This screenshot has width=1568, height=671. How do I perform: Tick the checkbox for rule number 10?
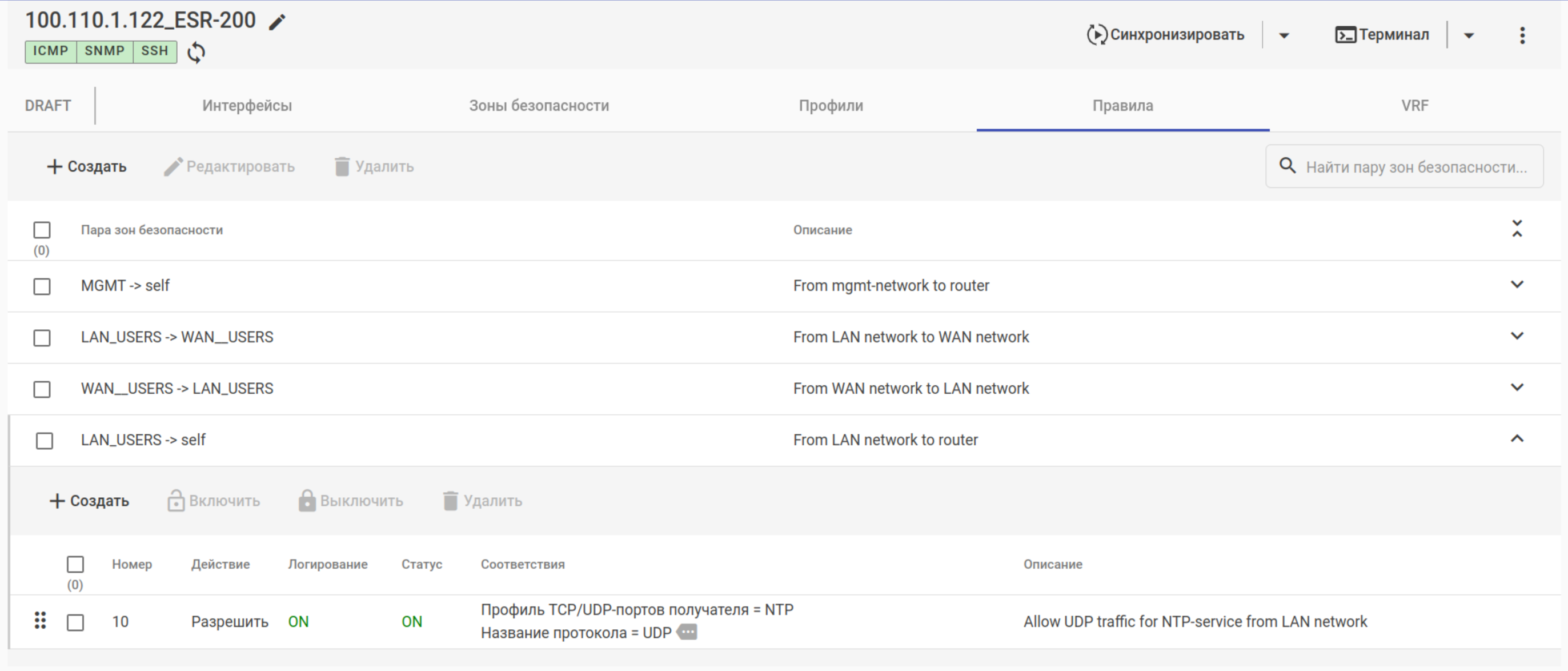tap(75, 622)
